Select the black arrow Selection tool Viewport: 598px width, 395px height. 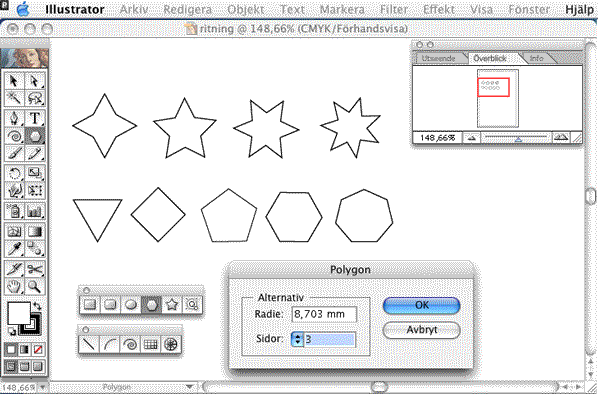(14, 81)
